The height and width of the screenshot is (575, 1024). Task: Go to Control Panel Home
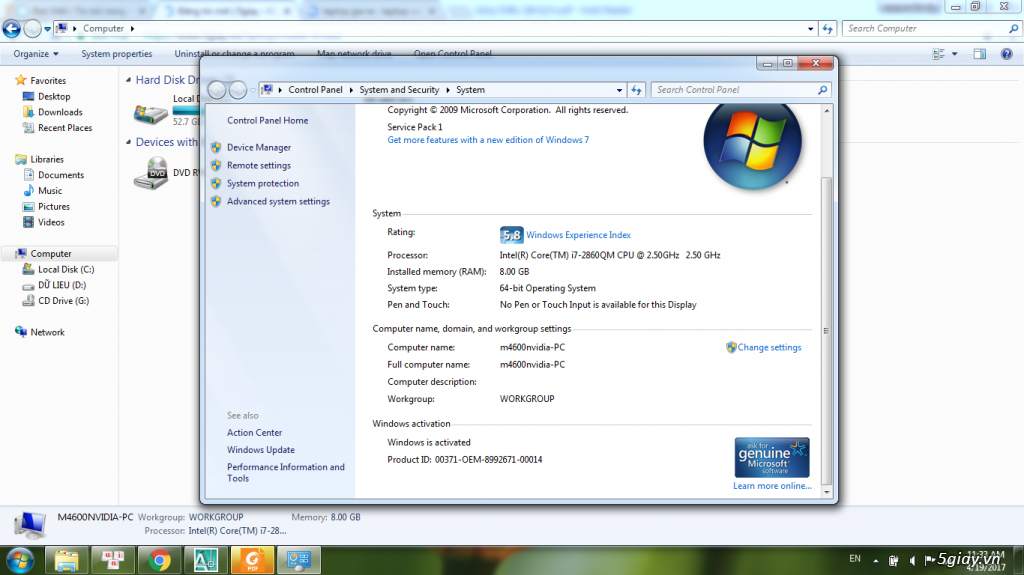click(267, 121)
